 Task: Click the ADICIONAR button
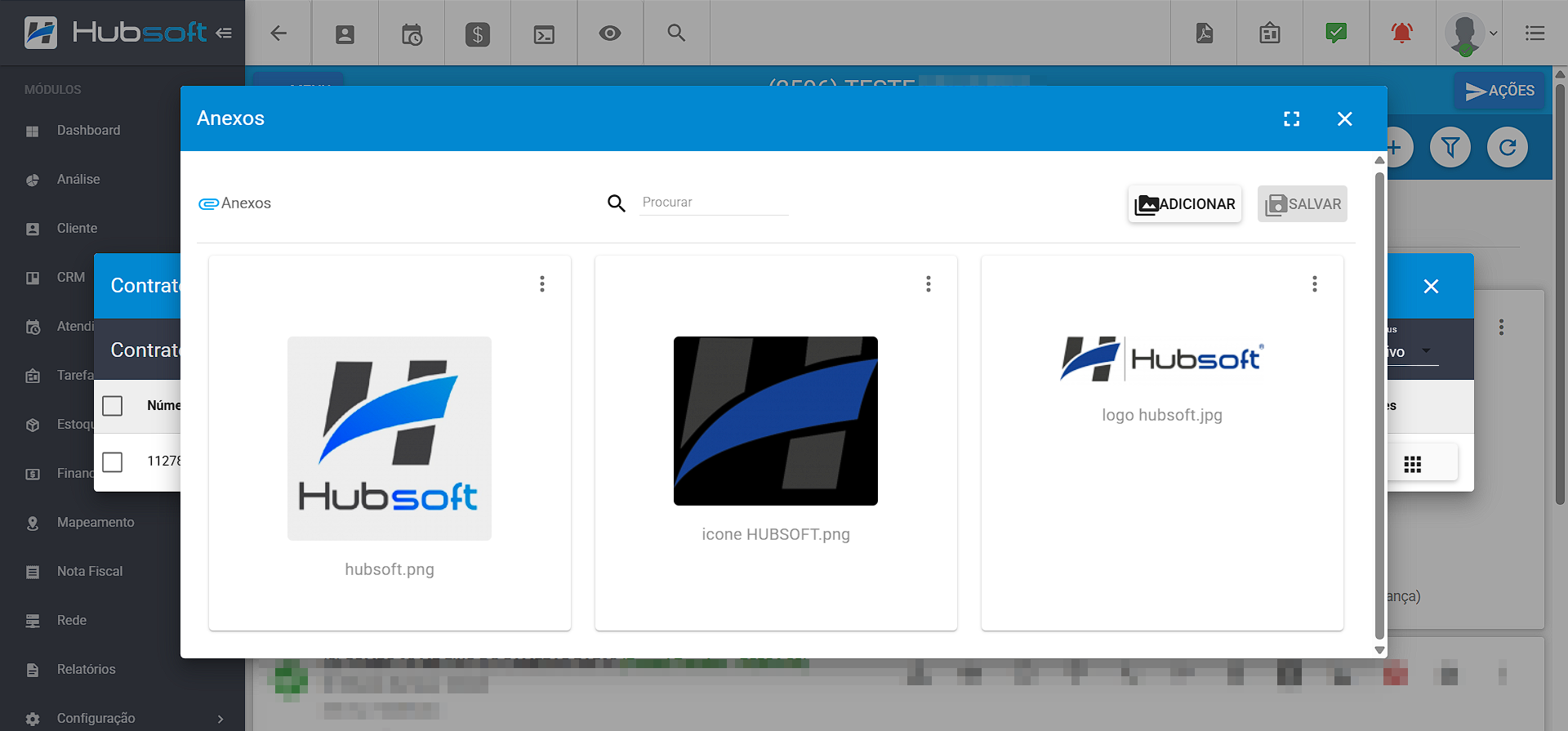pos(1185,204)
